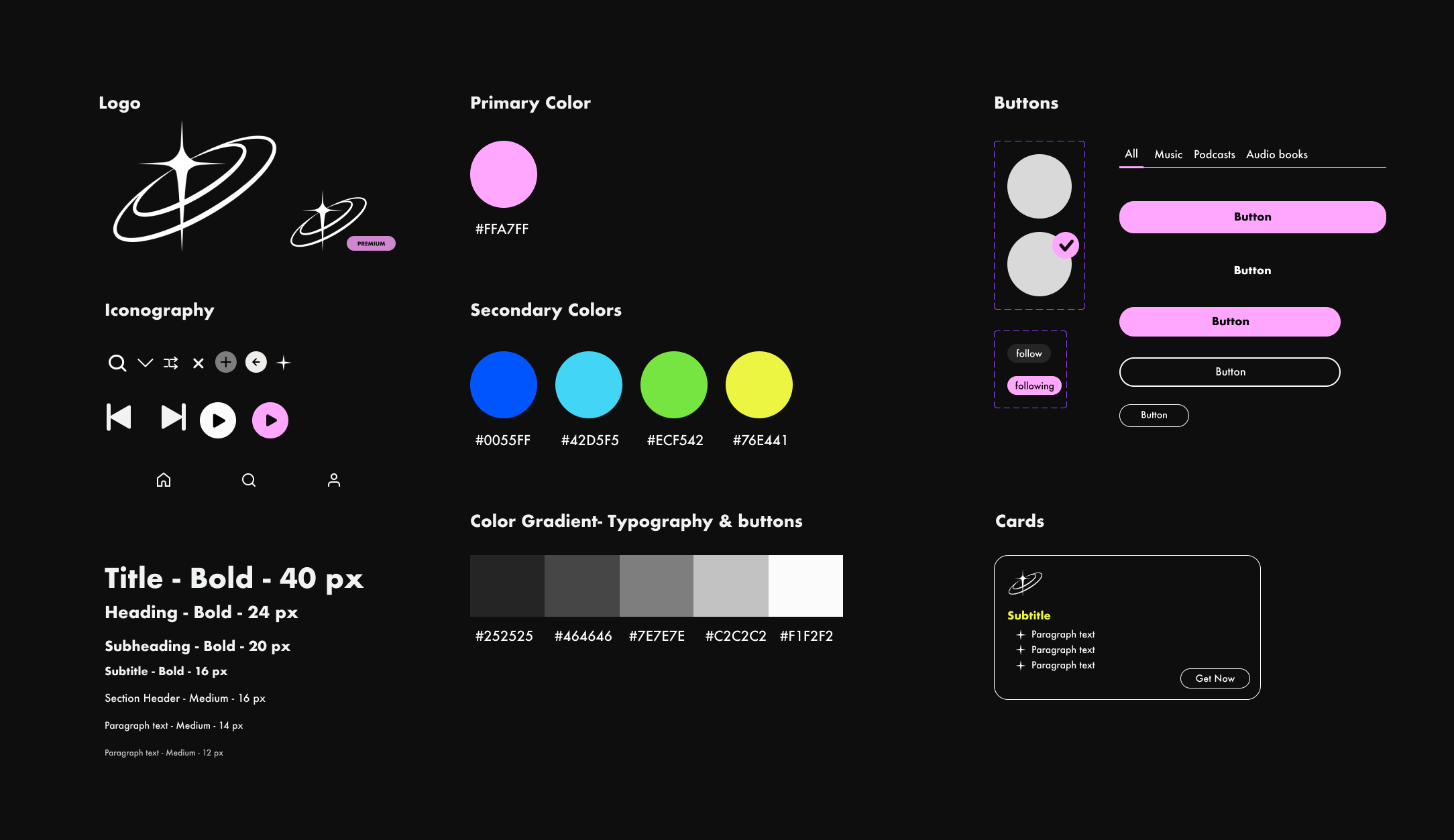Click the PREMIUM badge on logo
The image size is (1454, 840).
coord(371,243)
